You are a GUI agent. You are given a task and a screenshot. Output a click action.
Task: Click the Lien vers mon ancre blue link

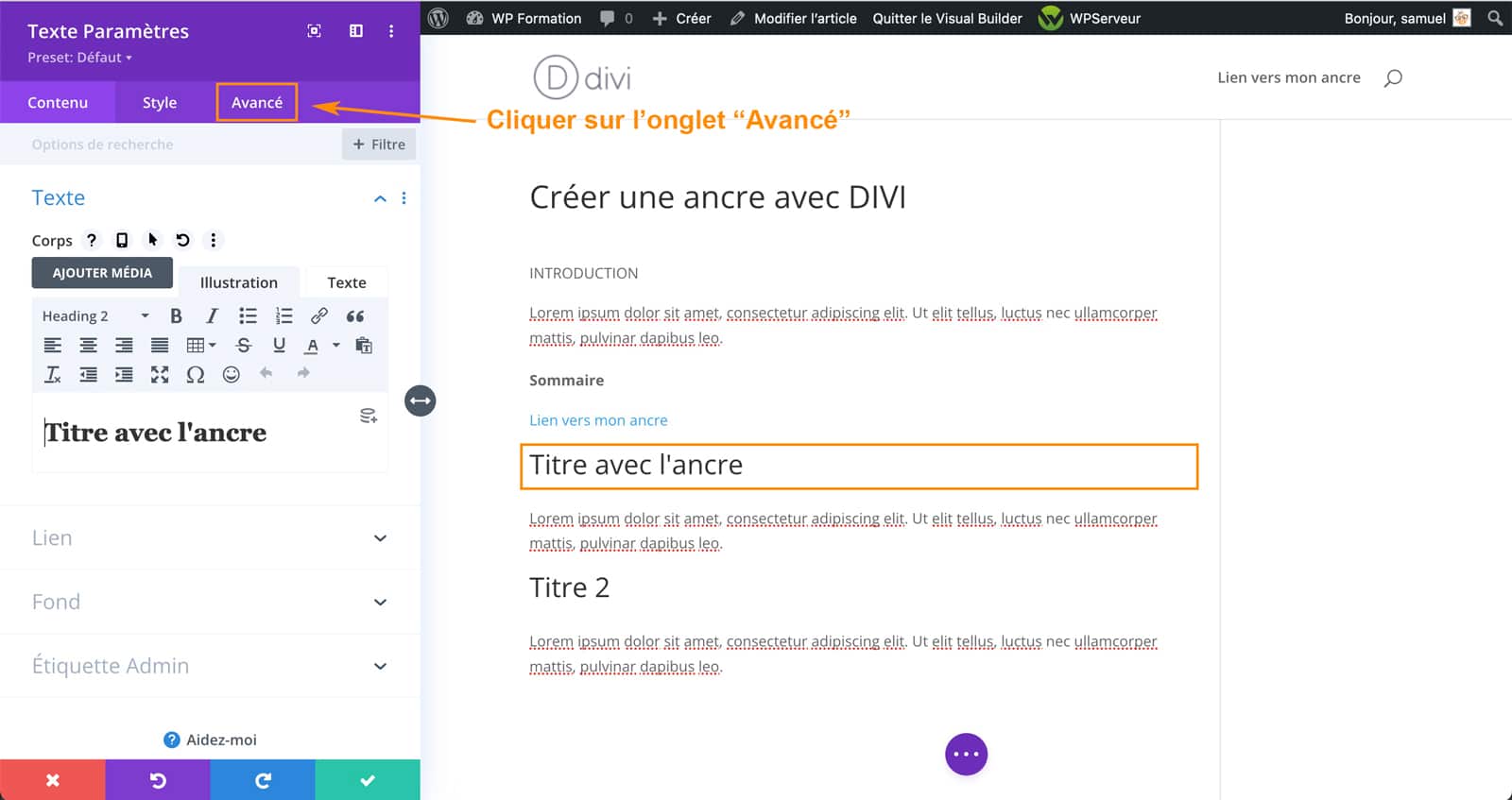[598, 420]
